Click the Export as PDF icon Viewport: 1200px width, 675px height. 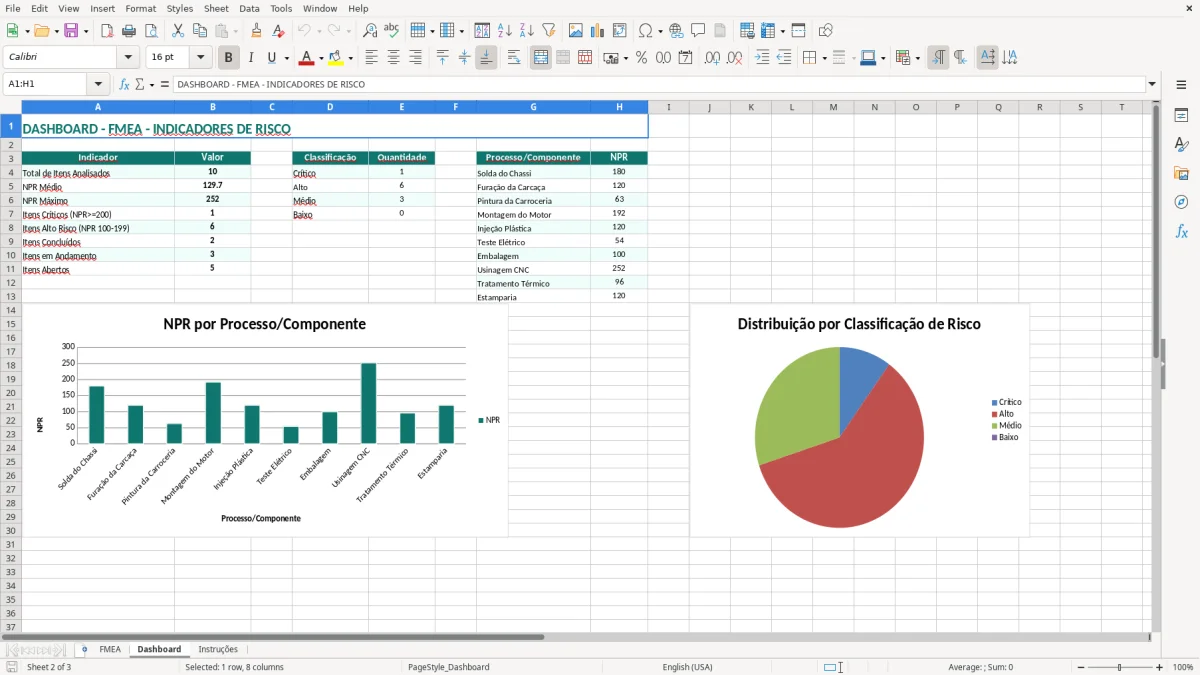107,31
